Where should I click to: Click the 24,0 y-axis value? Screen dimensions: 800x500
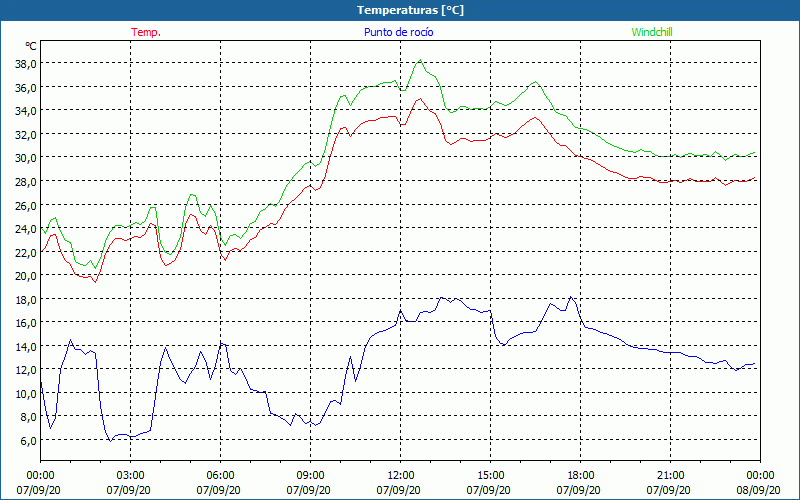pos(26,229)
